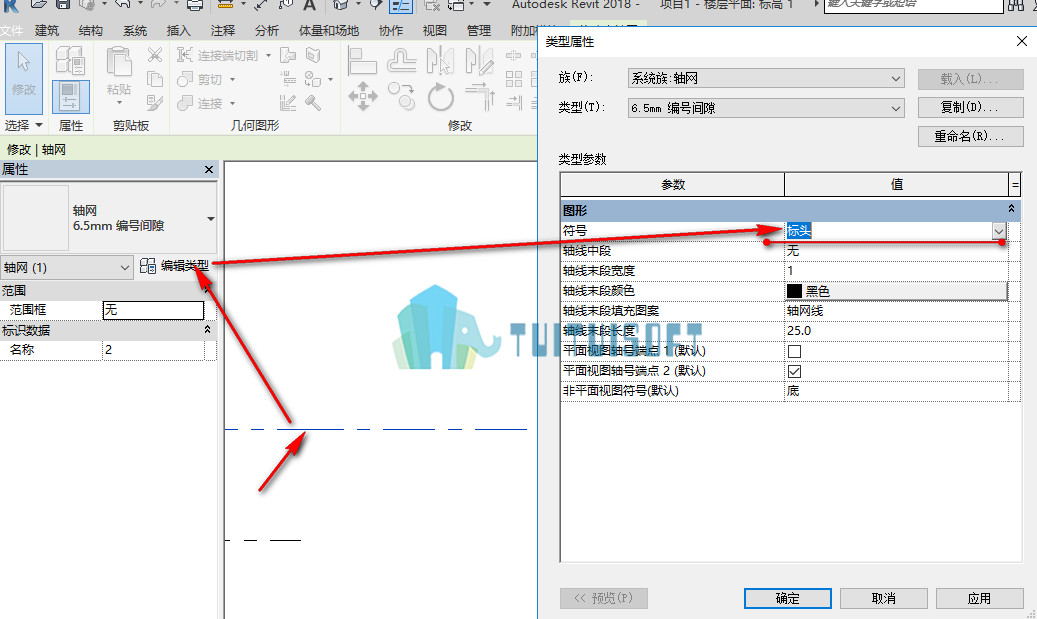Click 编辑类型 button in Properties palette
This screenshot has height=619, width=1037.
tap(175, 266)
